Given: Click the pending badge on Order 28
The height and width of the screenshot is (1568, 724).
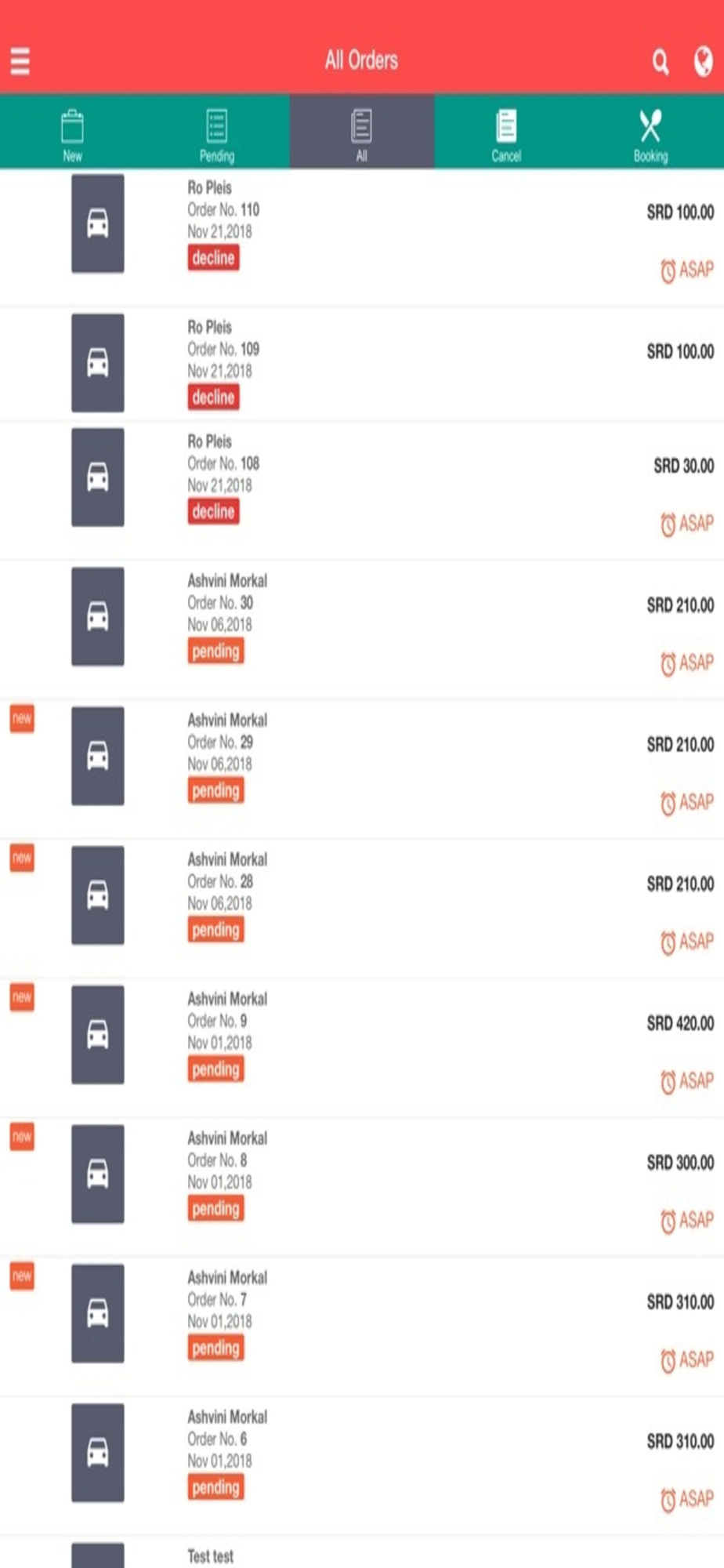Looking at the screenshot, I should tap(215, 930).
